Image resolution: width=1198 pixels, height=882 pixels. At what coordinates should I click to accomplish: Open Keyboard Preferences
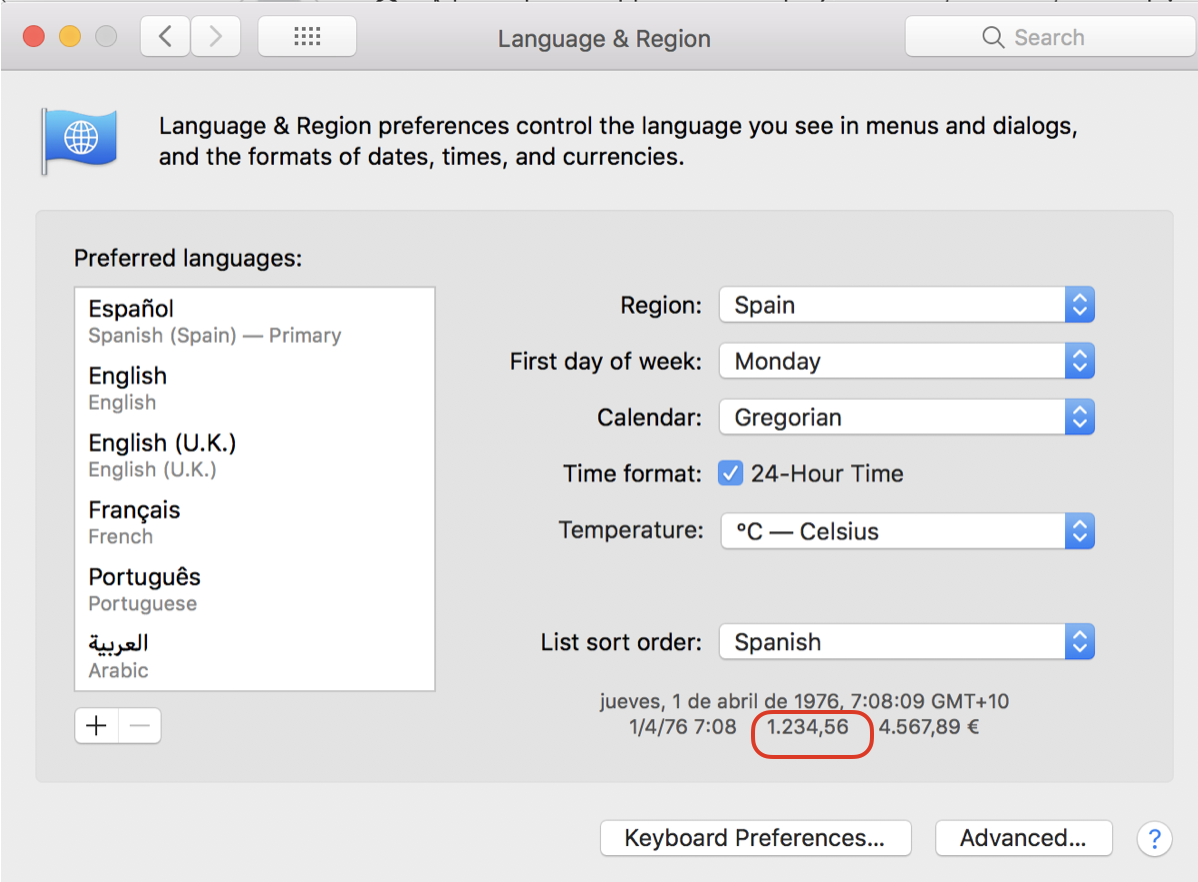pos(755,838)
